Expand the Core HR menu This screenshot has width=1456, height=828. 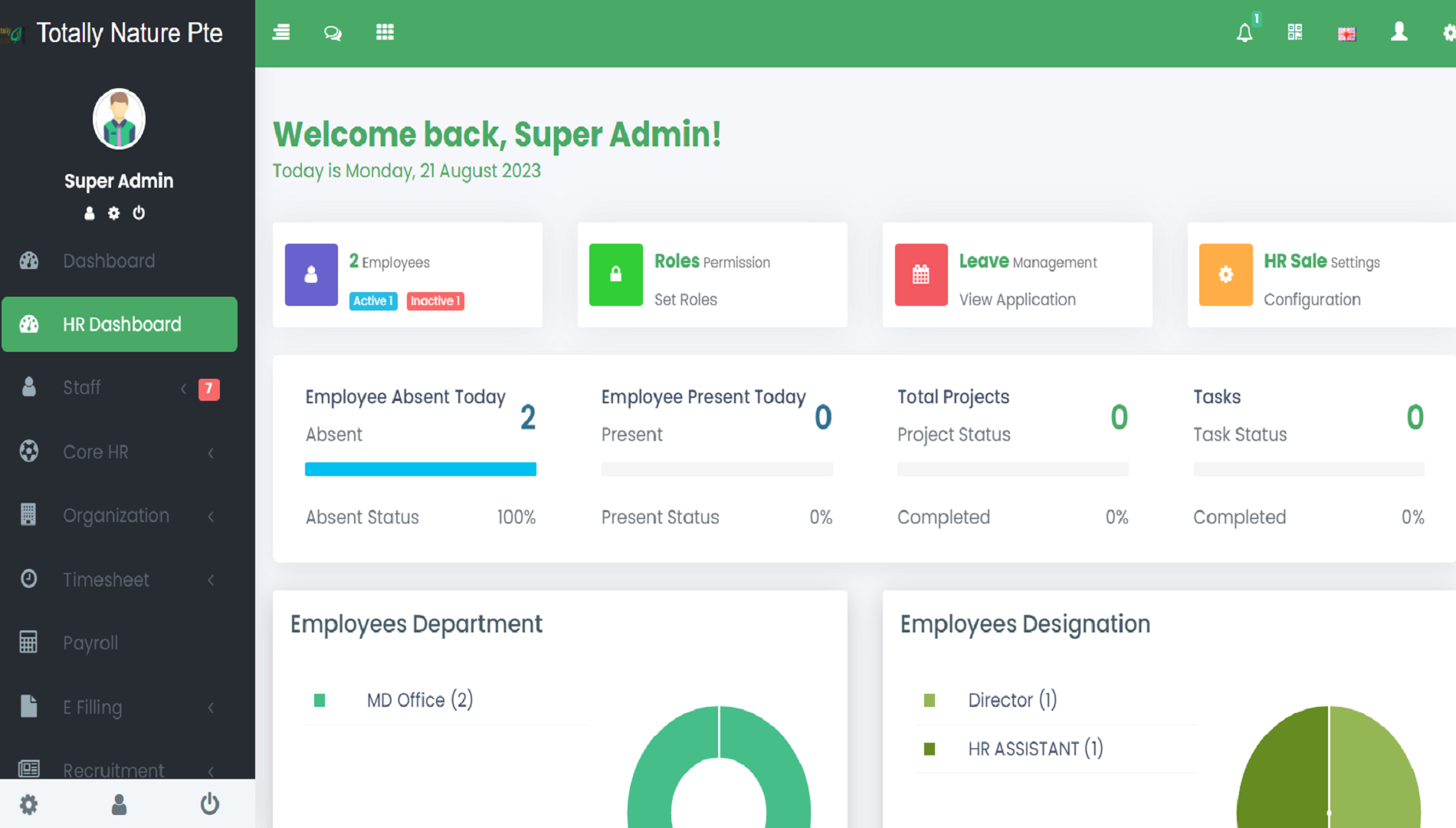click(120, 452)
